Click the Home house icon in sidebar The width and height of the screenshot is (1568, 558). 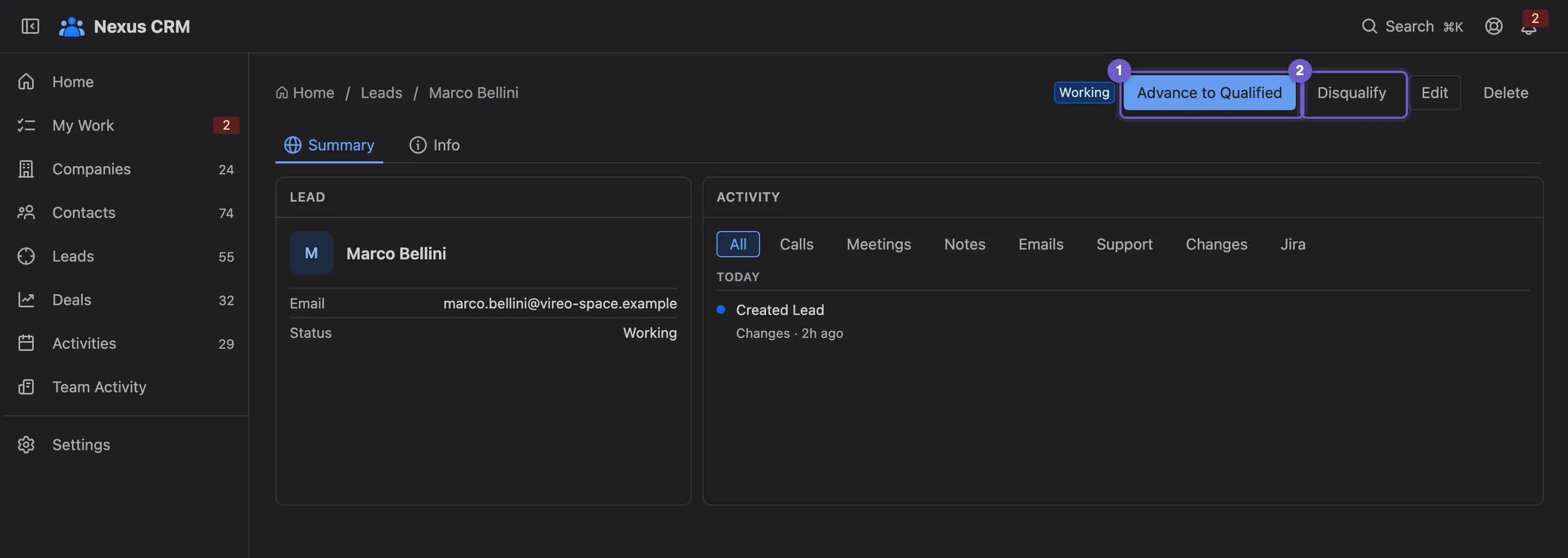coord(26,82)
